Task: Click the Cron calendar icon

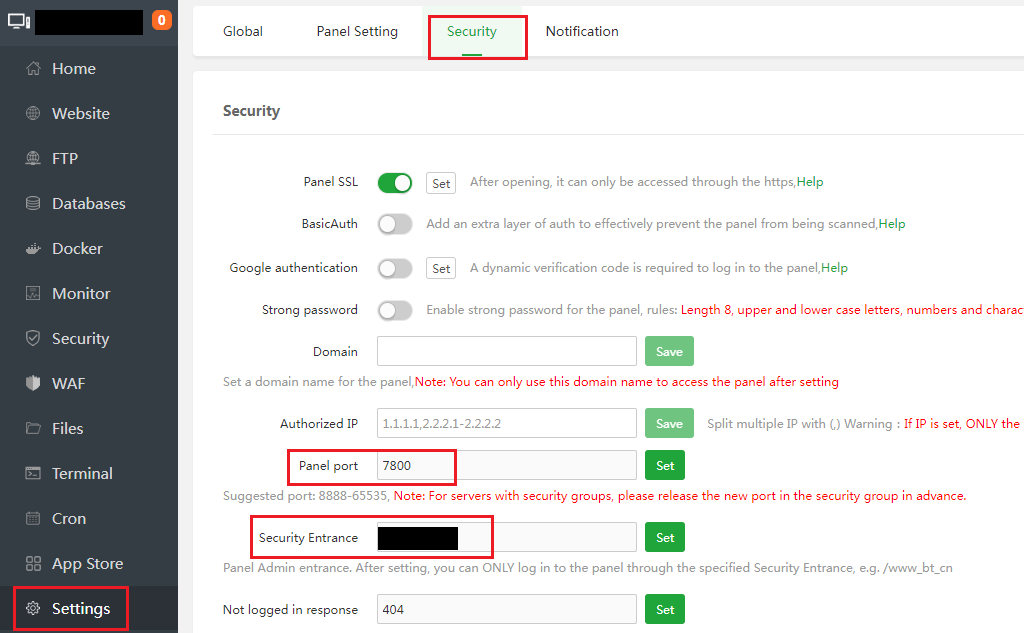Action: pyautogui.click(x=33, y=518)
